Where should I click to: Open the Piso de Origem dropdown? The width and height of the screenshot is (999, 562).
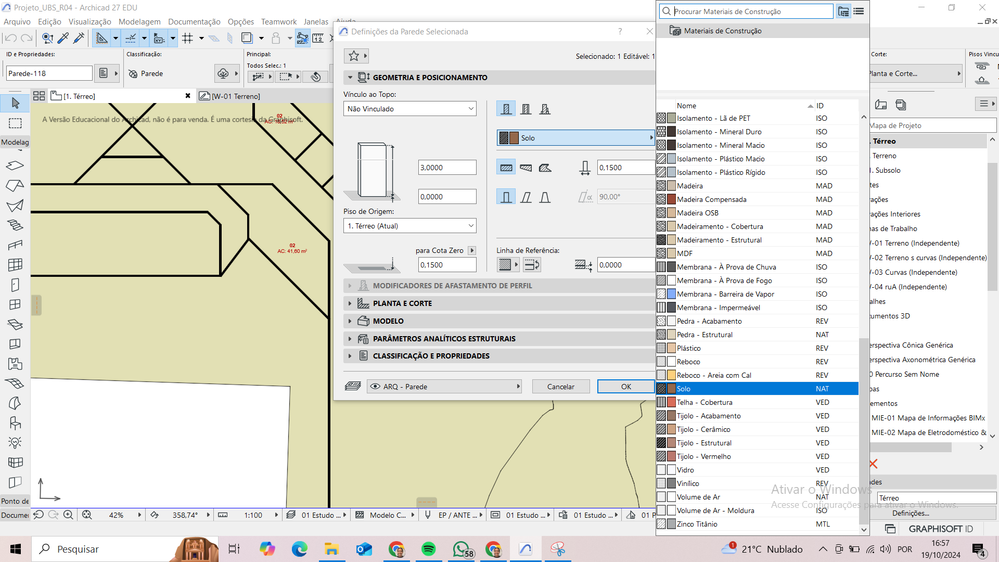[x=410, y=226]
